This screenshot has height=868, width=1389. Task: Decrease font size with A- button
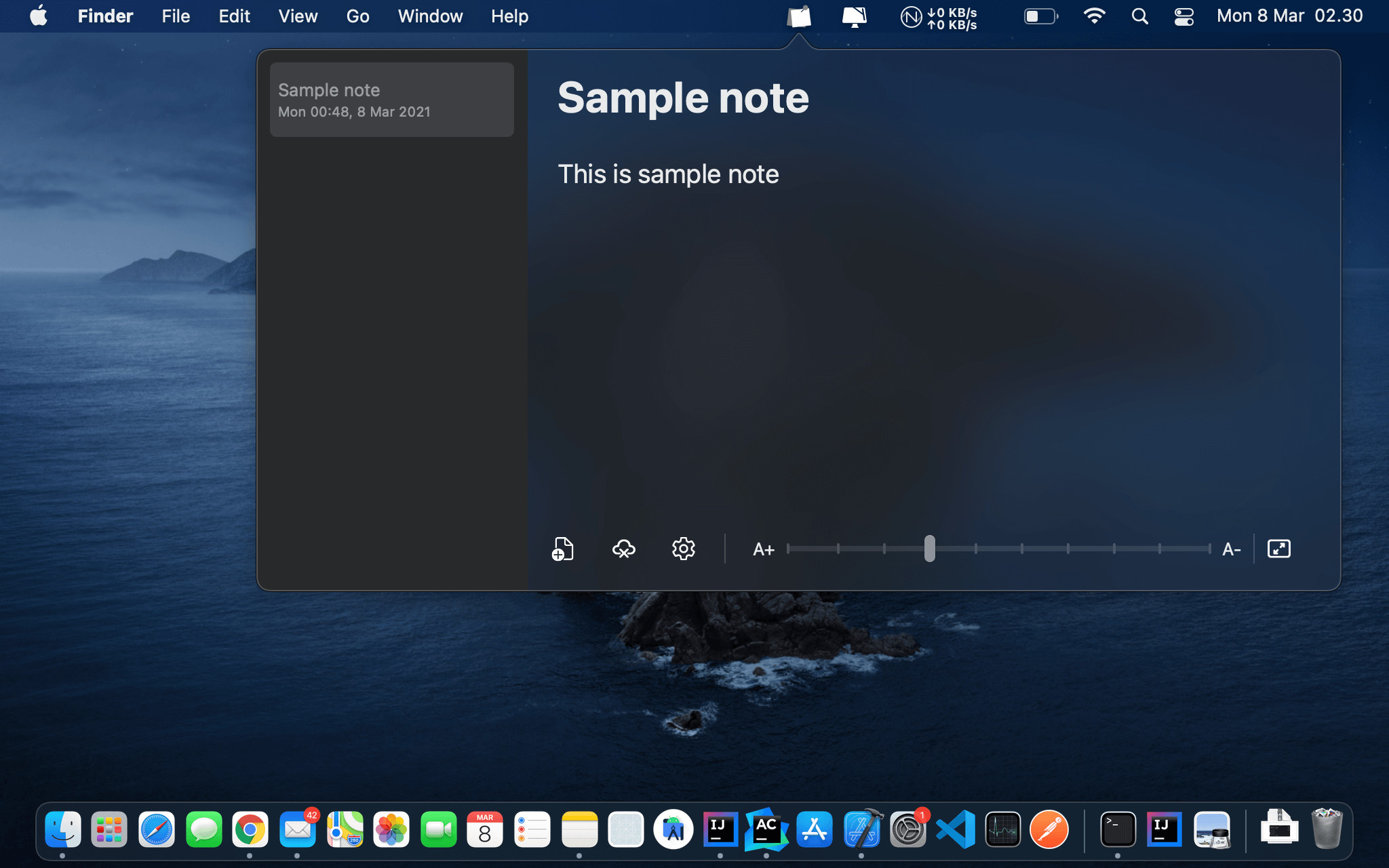coord(1231,549)
